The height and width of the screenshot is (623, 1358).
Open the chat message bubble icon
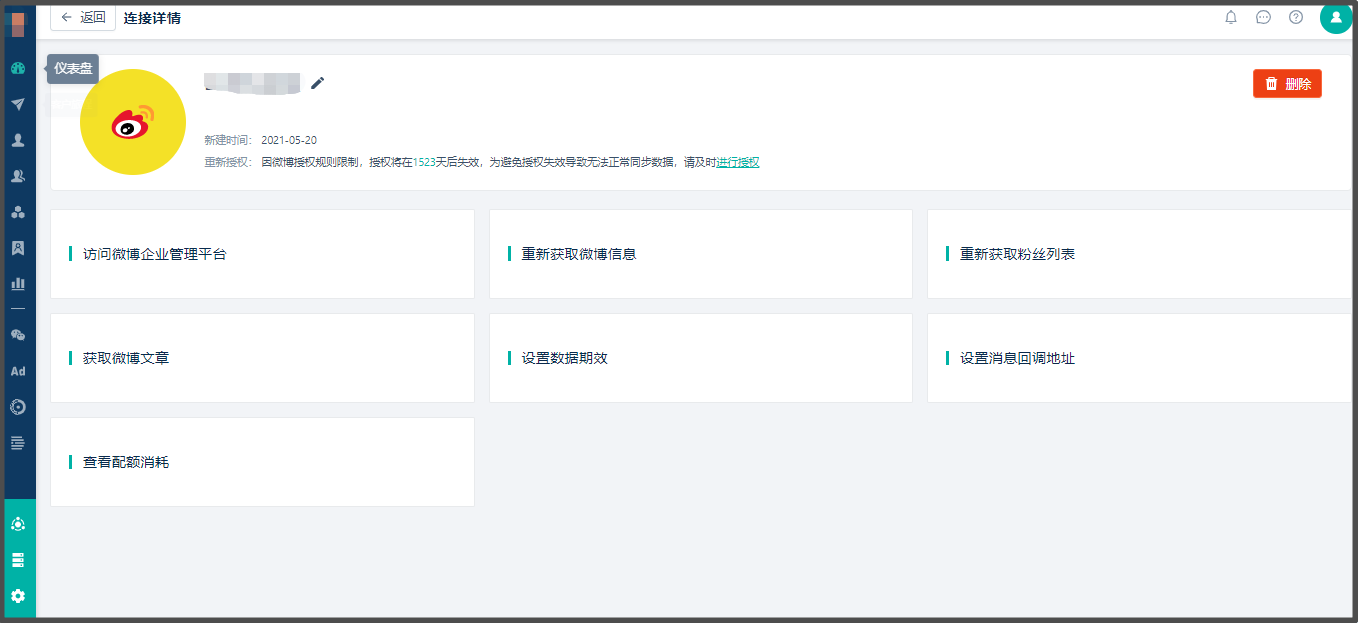coord(1263,17)
